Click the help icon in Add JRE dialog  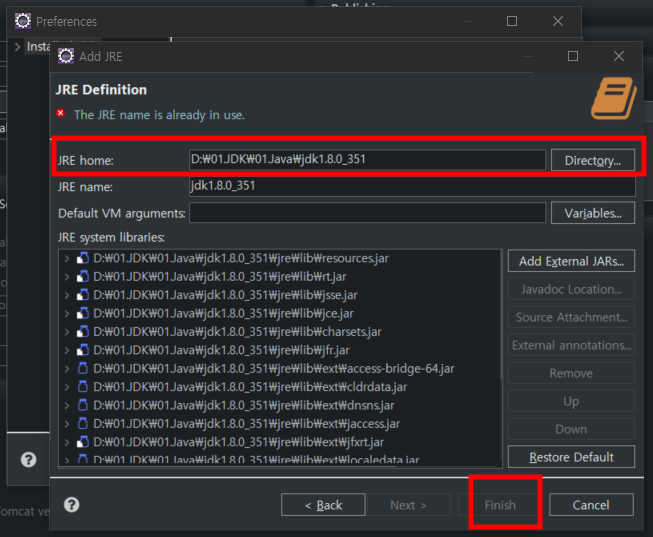[x=72, y=505]
